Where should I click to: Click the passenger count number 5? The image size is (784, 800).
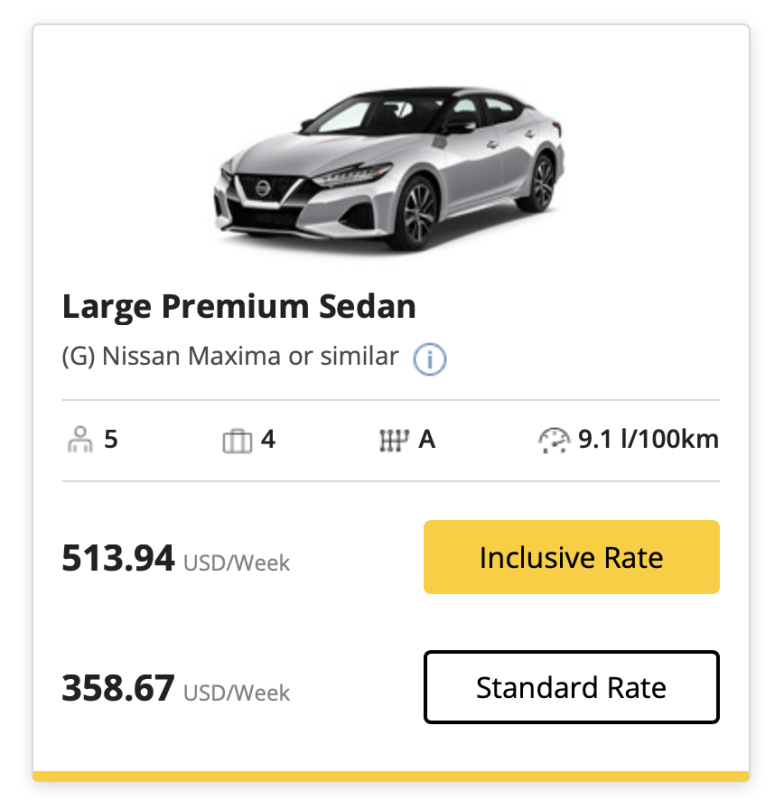[111, 439]
